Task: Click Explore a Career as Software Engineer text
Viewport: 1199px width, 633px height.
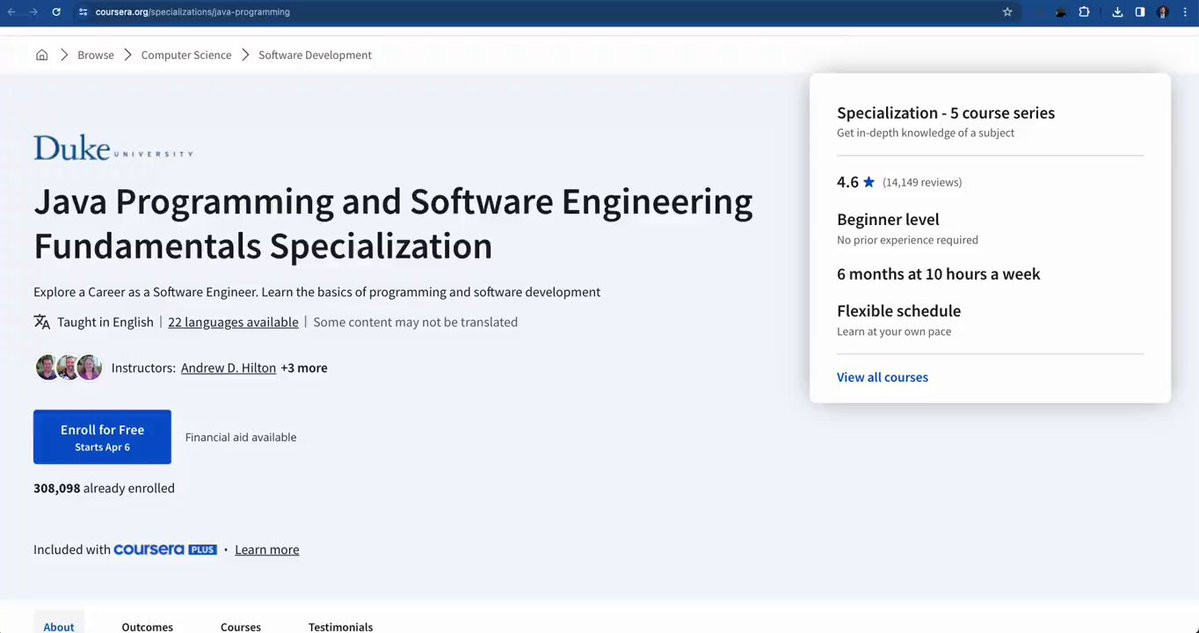Action: pyautogui.click(x=317, y=292)
